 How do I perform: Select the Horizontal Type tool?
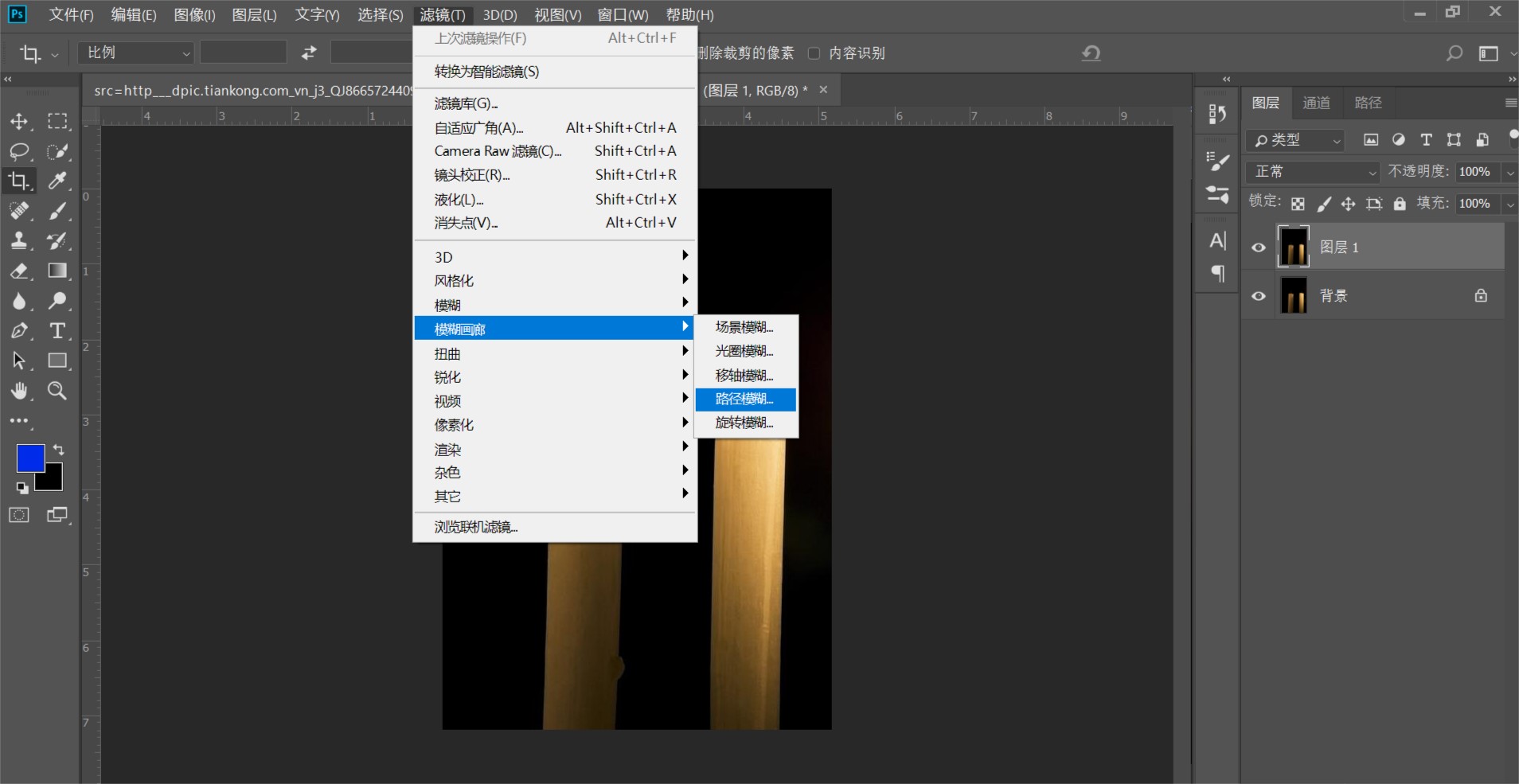(57, 331)
